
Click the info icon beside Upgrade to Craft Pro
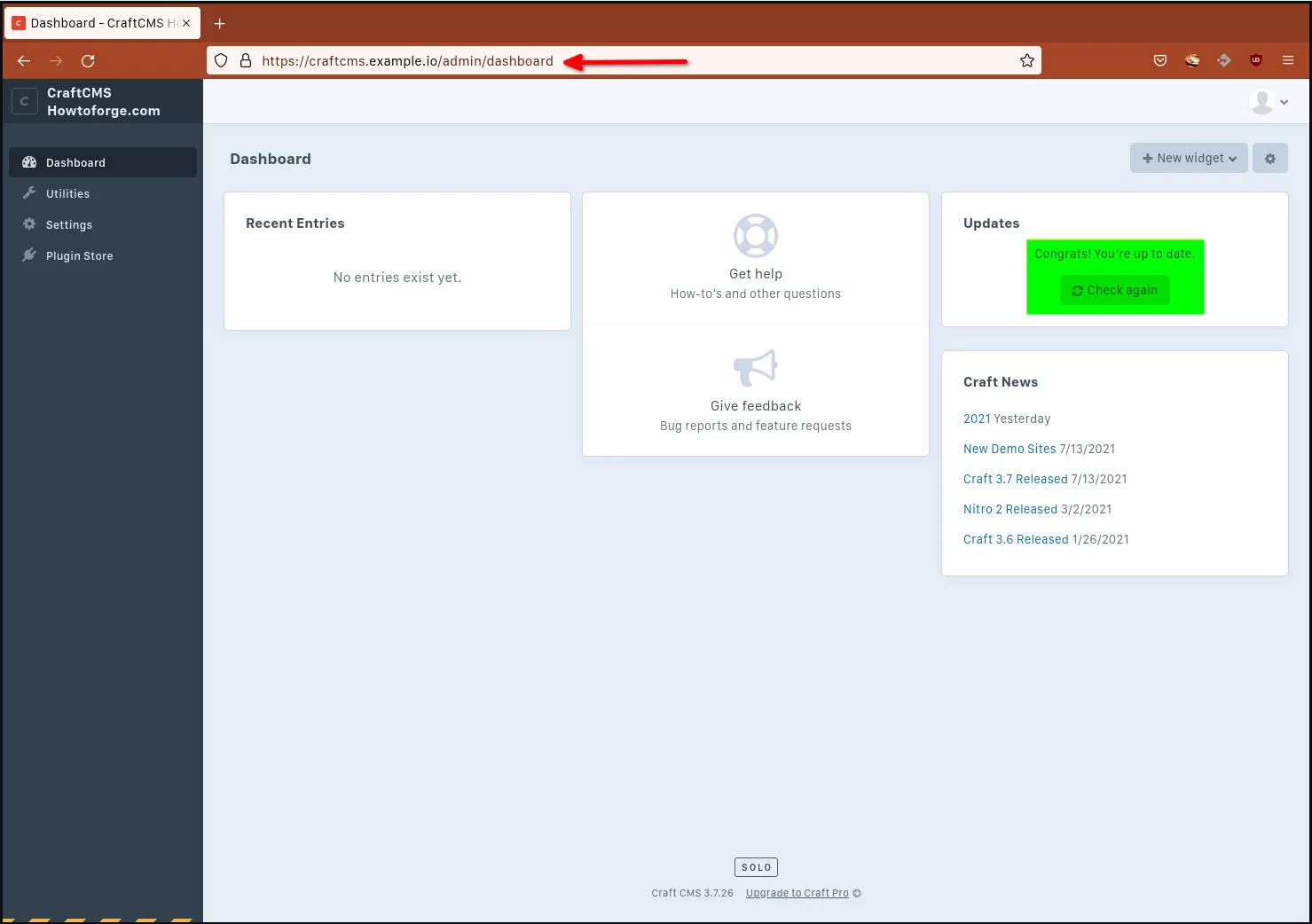pyautogui.click(x=857, y=893)
